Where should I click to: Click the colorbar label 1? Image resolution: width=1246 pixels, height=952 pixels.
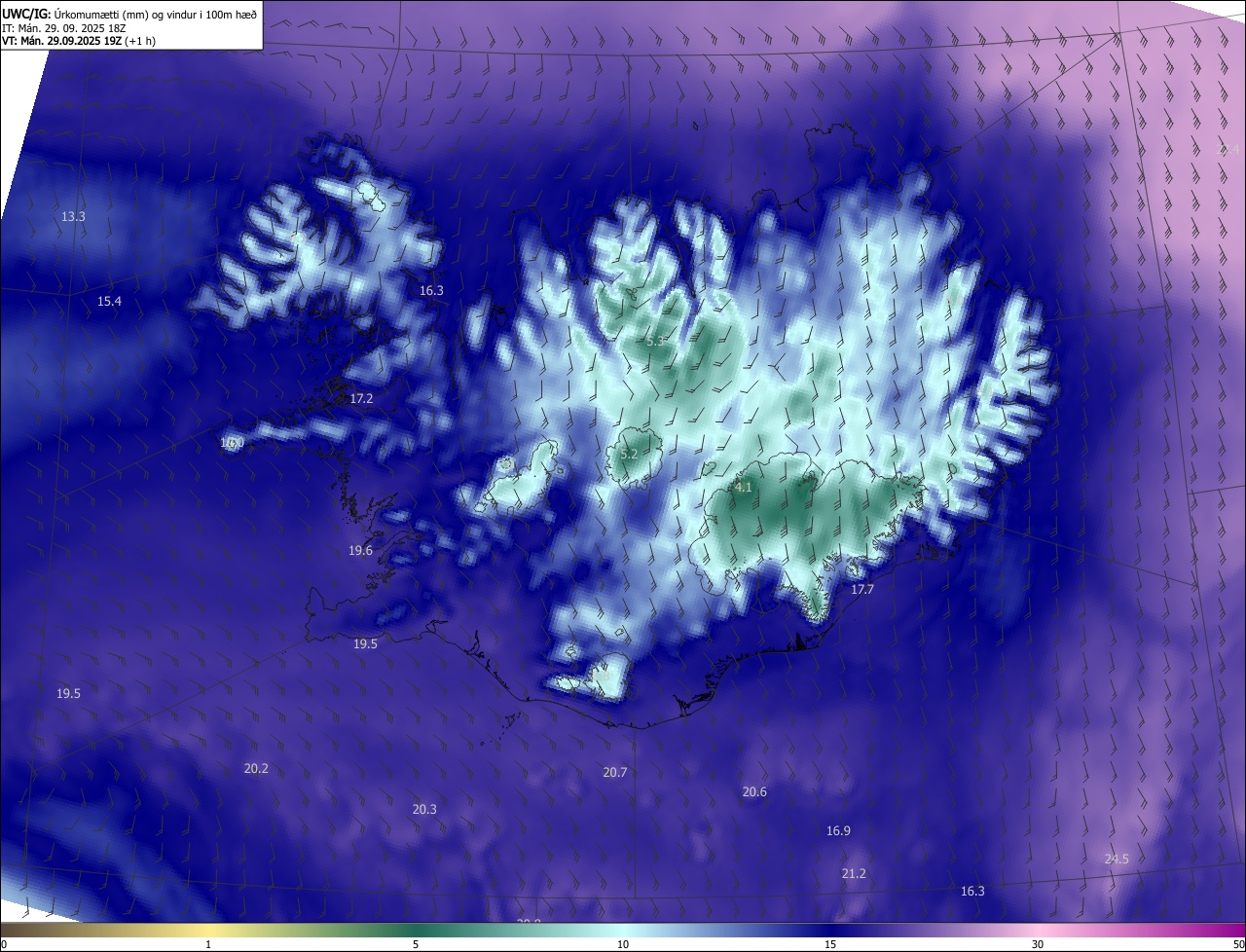[x=208, y=945]
